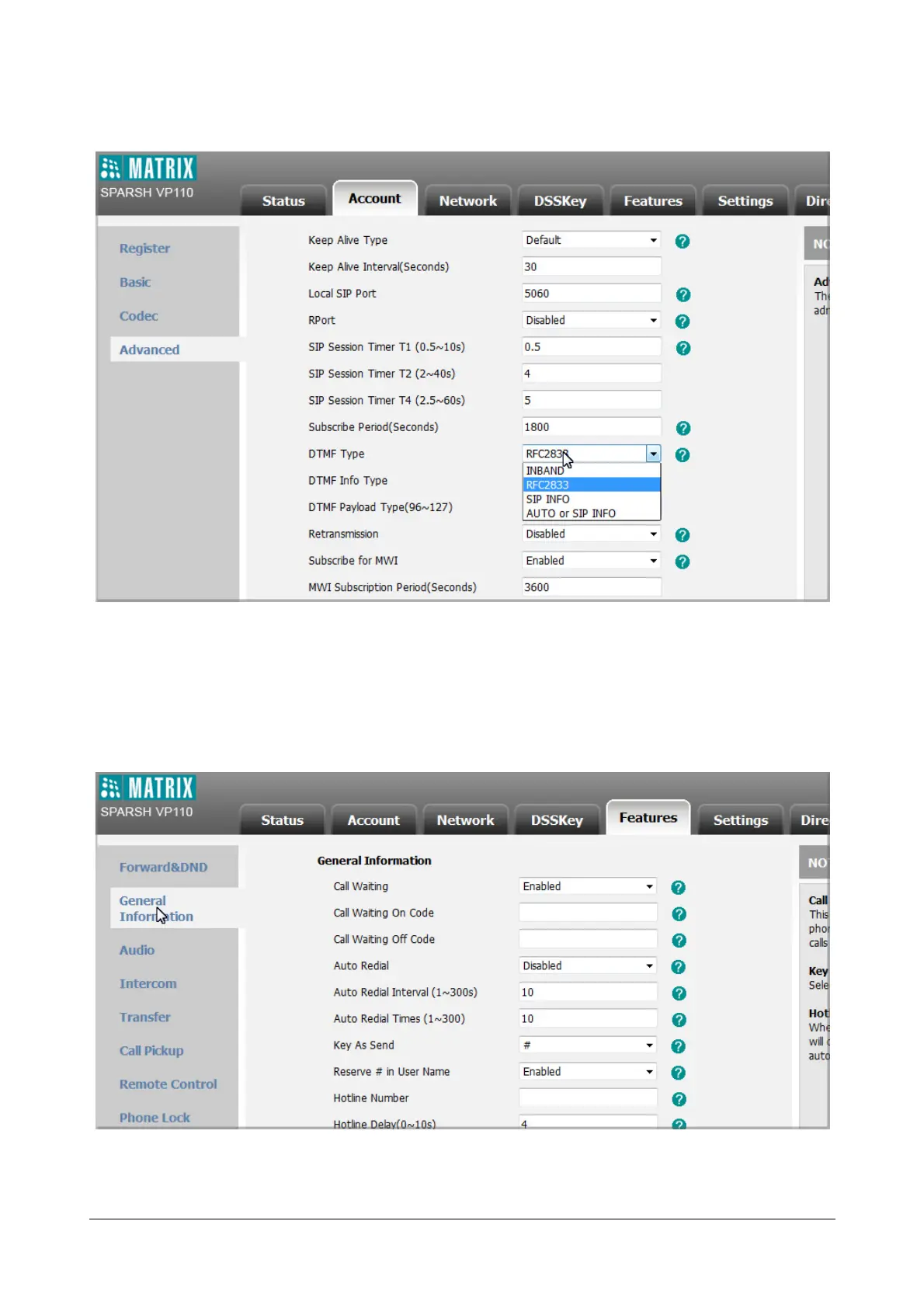The width and height of the screenshot is (924, 1308).
Task: Open the Keep Alive Type dropdown
Action: tap(591, 240)
